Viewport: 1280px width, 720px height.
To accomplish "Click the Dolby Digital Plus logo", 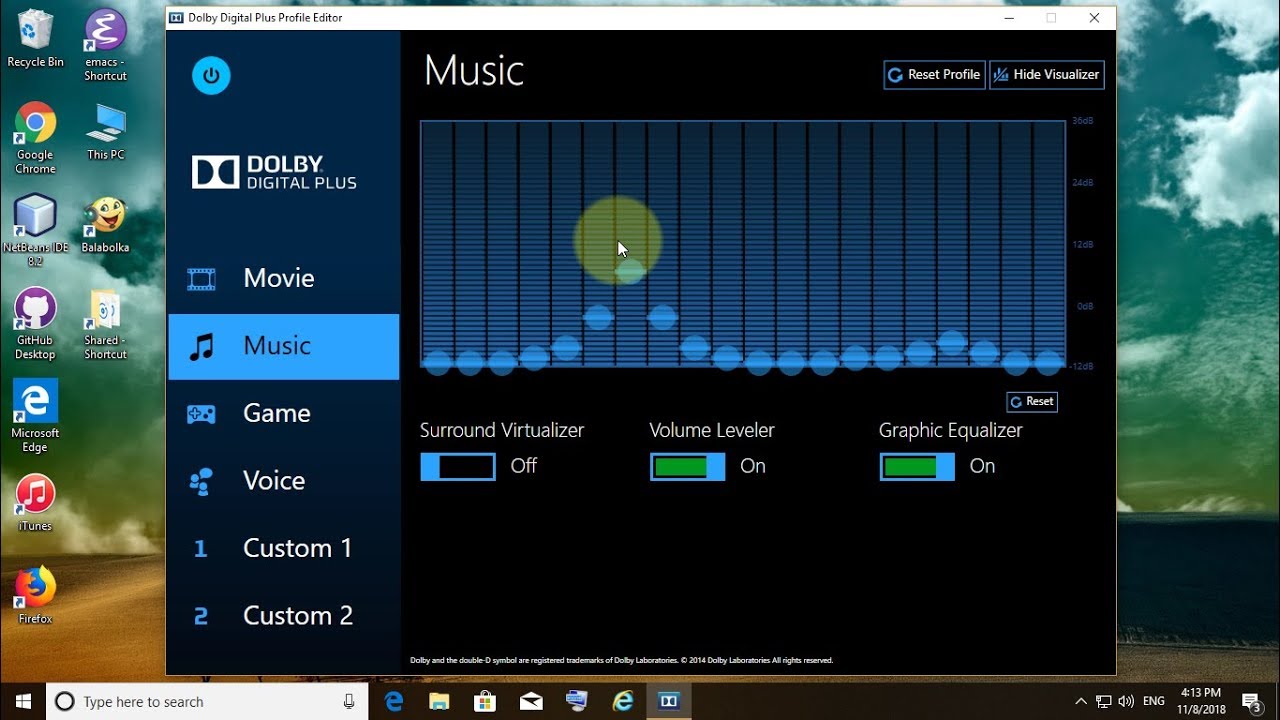I will [274, 172].
